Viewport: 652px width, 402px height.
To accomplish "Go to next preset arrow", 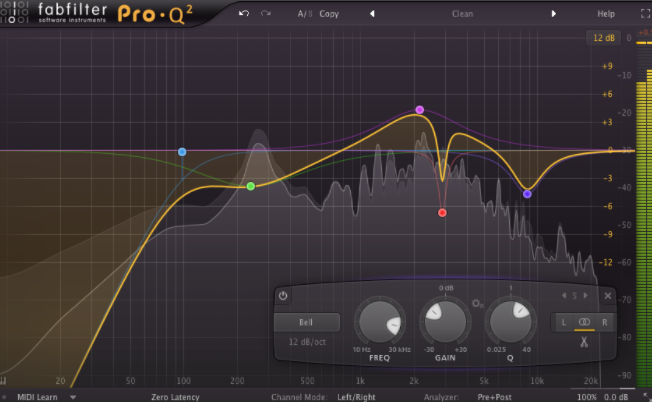I will (553, 14).
